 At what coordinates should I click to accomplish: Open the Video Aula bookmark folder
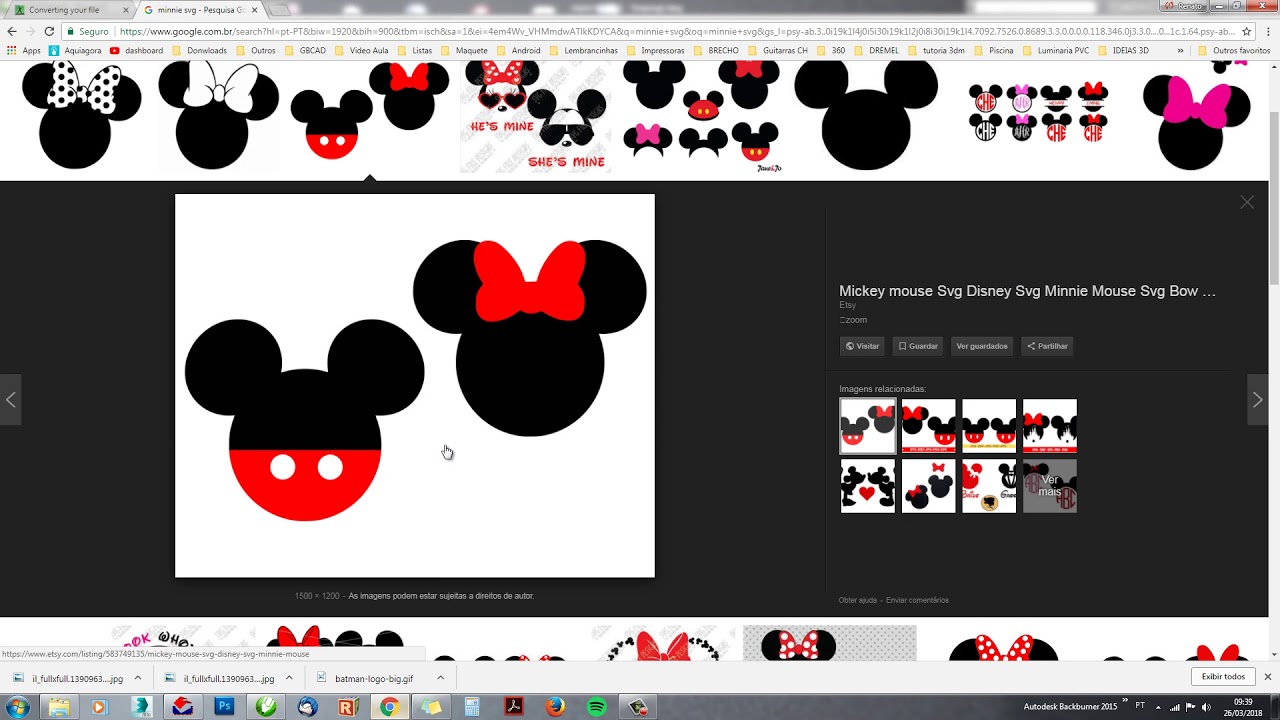coord(361,50)
